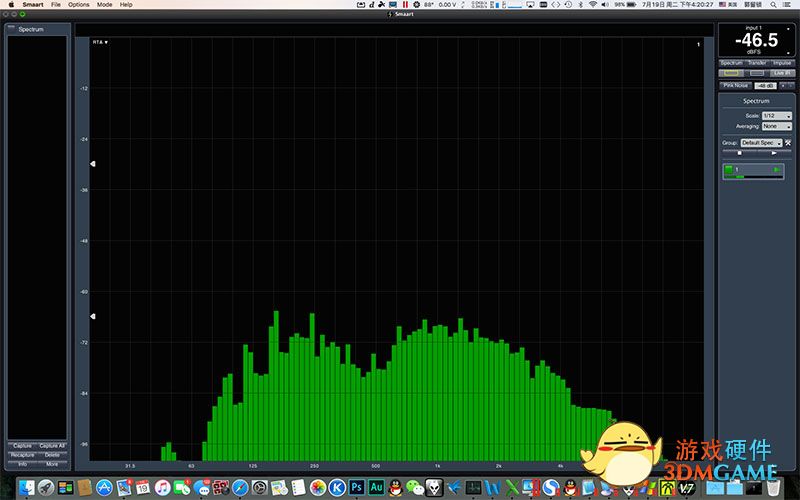Open the App Store dock icon

tap(103, 488)
